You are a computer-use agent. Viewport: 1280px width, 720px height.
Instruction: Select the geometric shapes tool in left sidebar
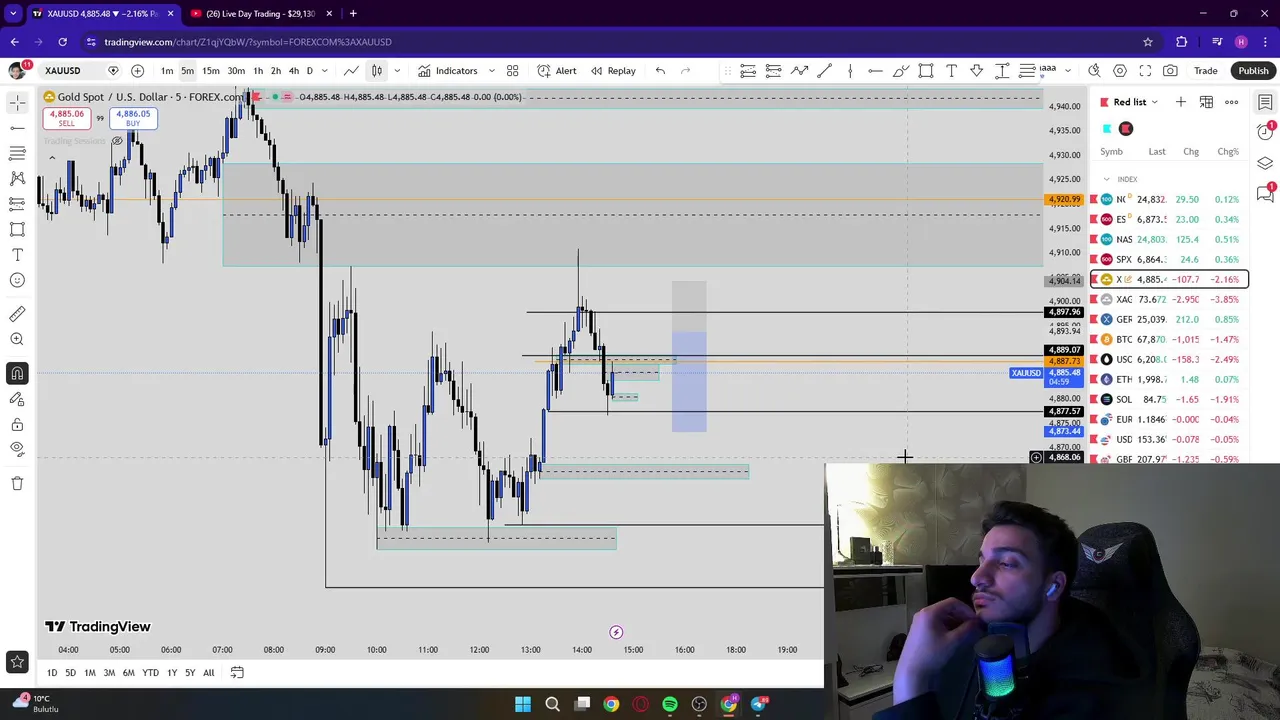tap(17, 229)
